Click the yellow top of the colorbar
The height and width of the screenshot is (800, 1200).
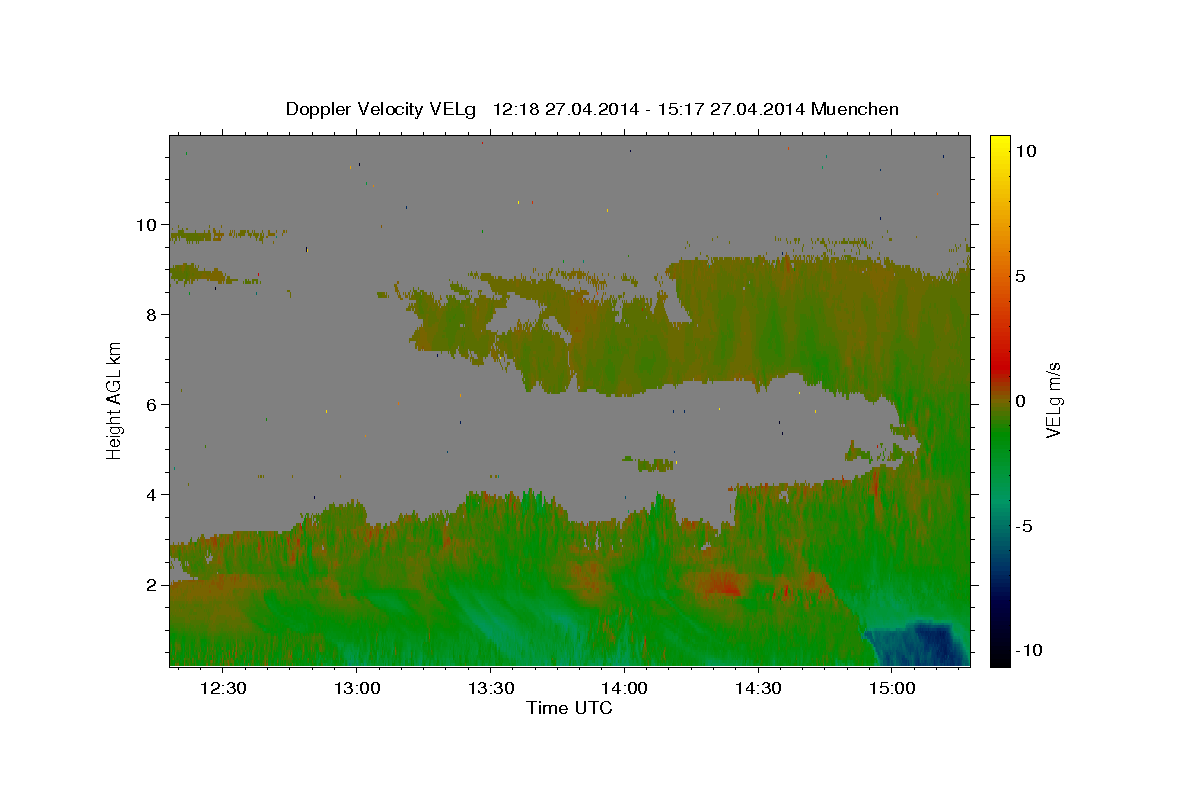point(999,142)
